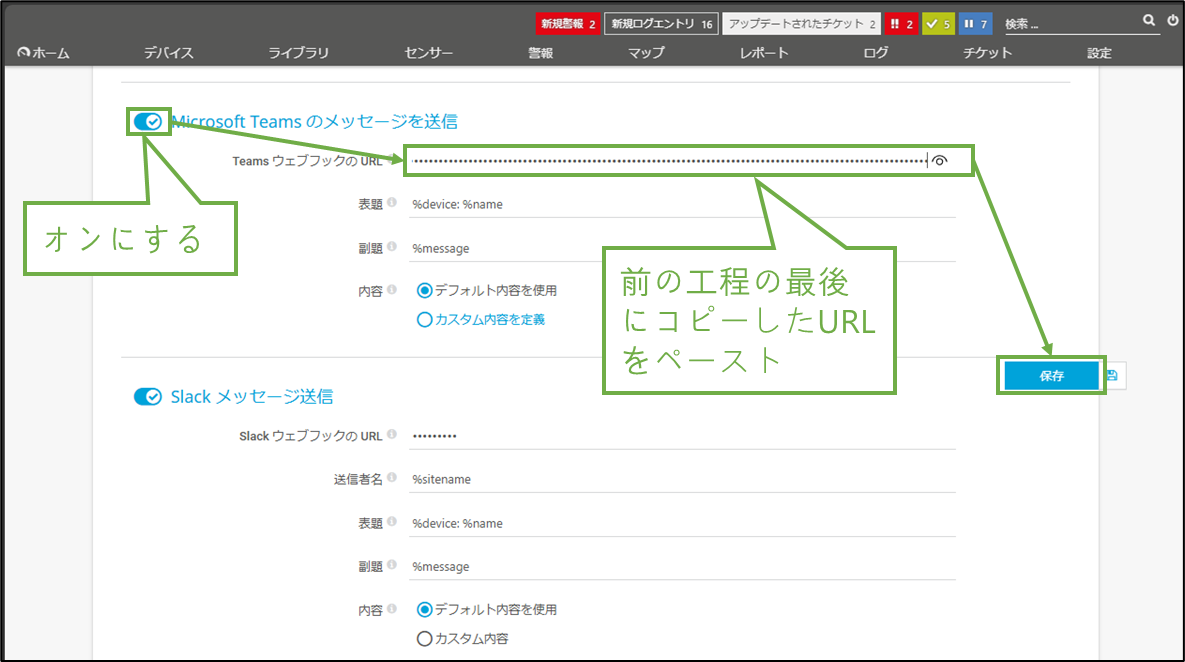
Task: Click the Slack webhook URL field
Action: (x=682, y=435)
